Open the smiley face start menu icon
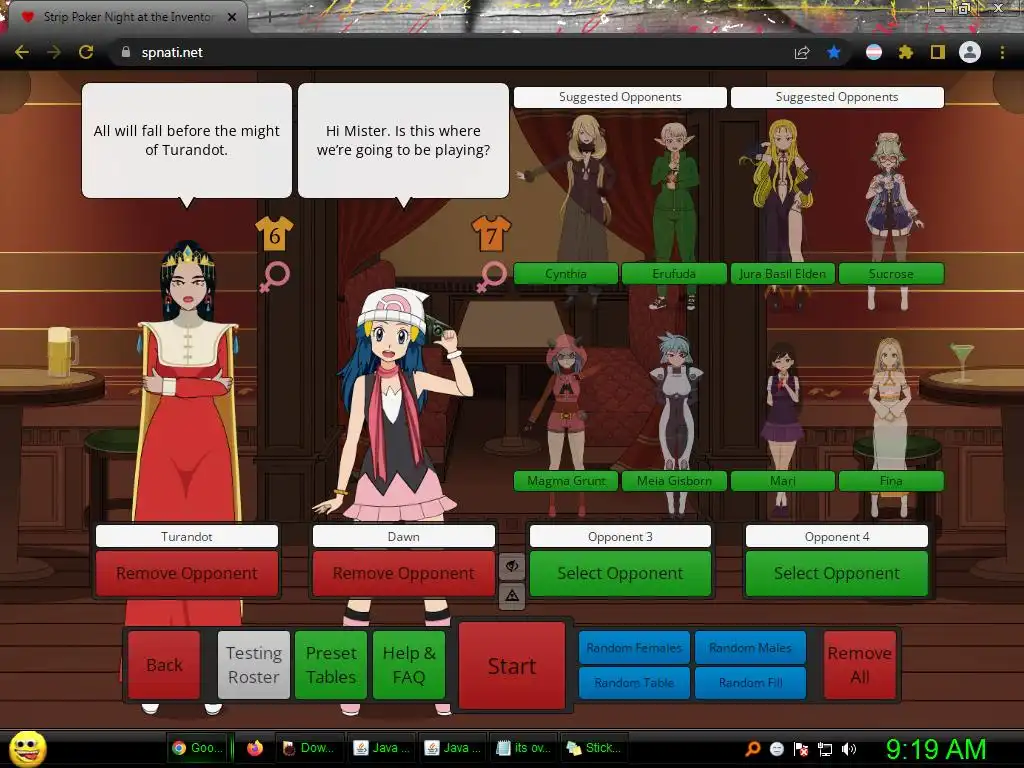This screenshot has height=768, width=1024. pos(27,748)
